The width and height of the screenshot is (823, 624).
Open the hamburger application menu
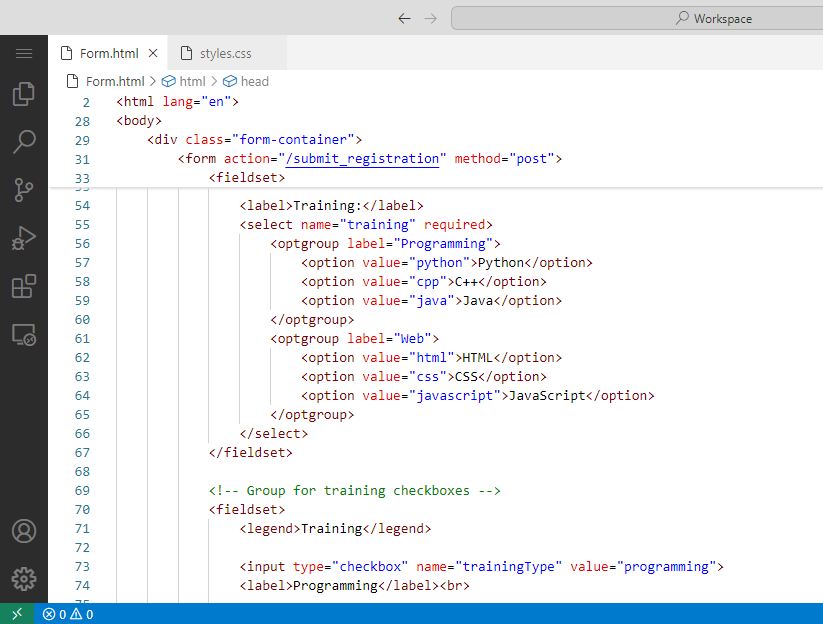(24, 53)
